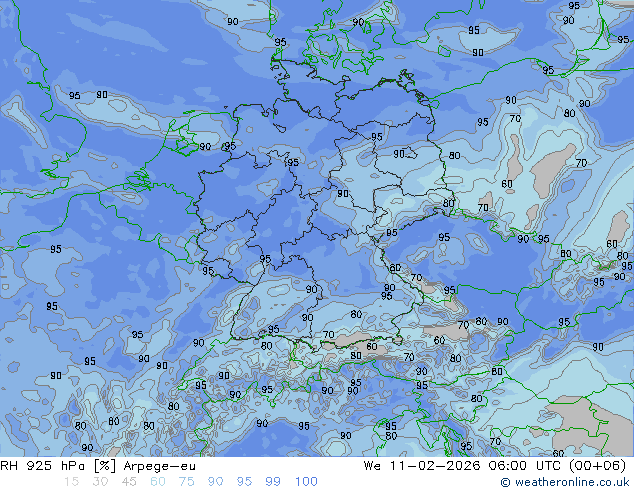
Task: Select the '75' value in the color legend
Action: click(186, 482)
